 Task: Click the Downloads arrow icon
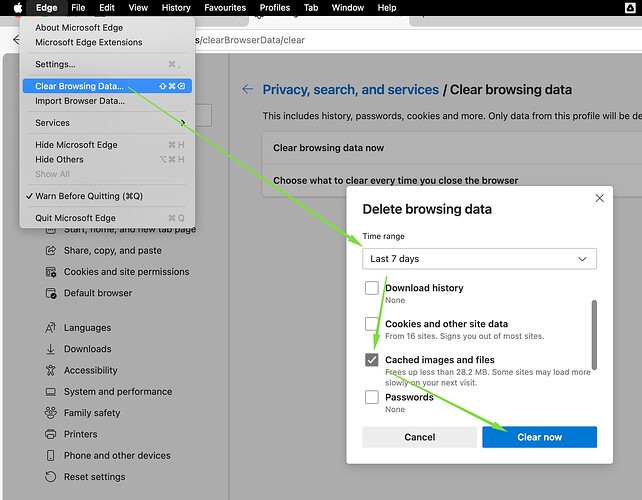(x=50, y=349)
